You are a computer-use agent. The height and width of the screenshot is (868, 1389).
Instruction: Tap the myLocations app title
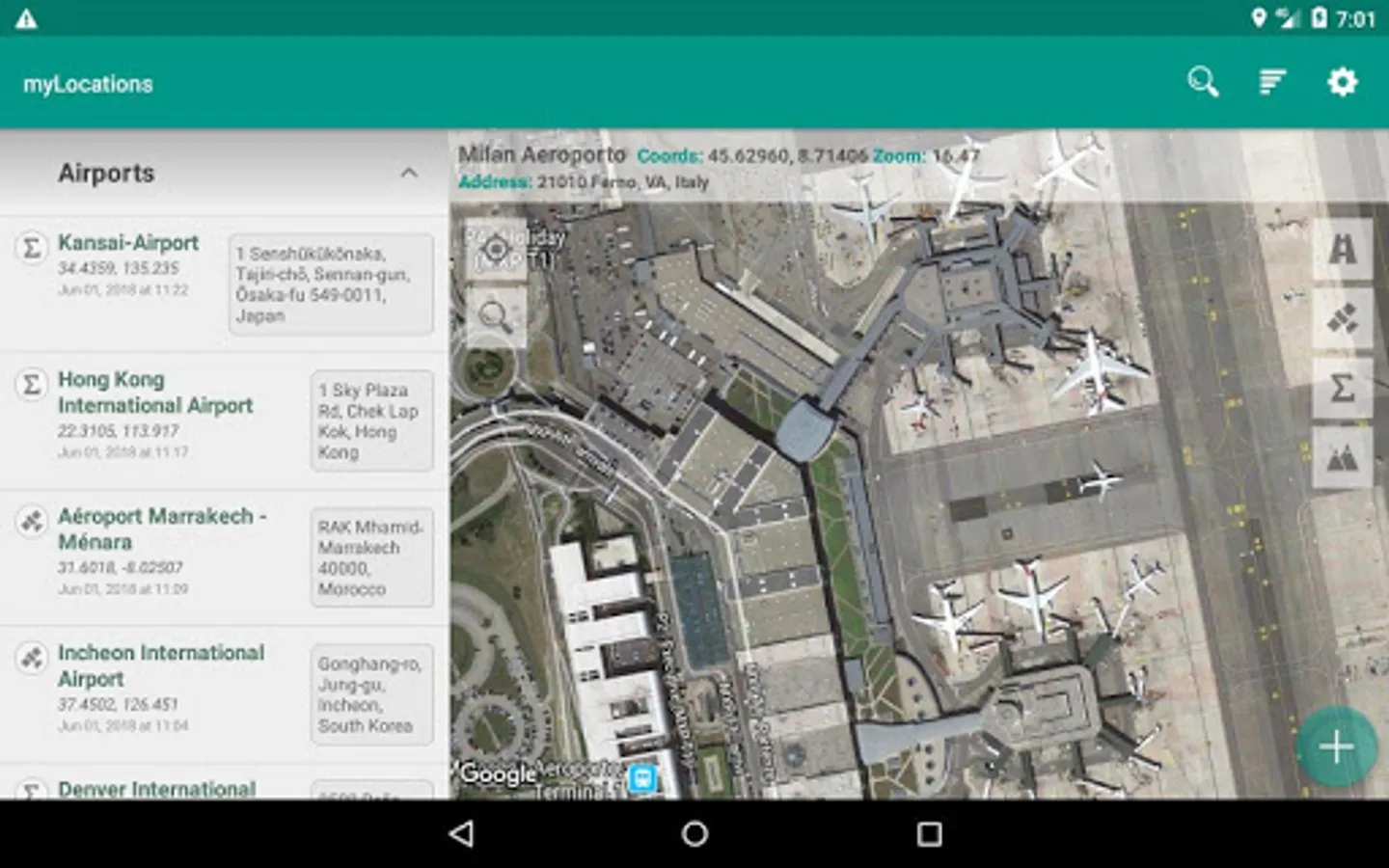(x=88, y=84)
